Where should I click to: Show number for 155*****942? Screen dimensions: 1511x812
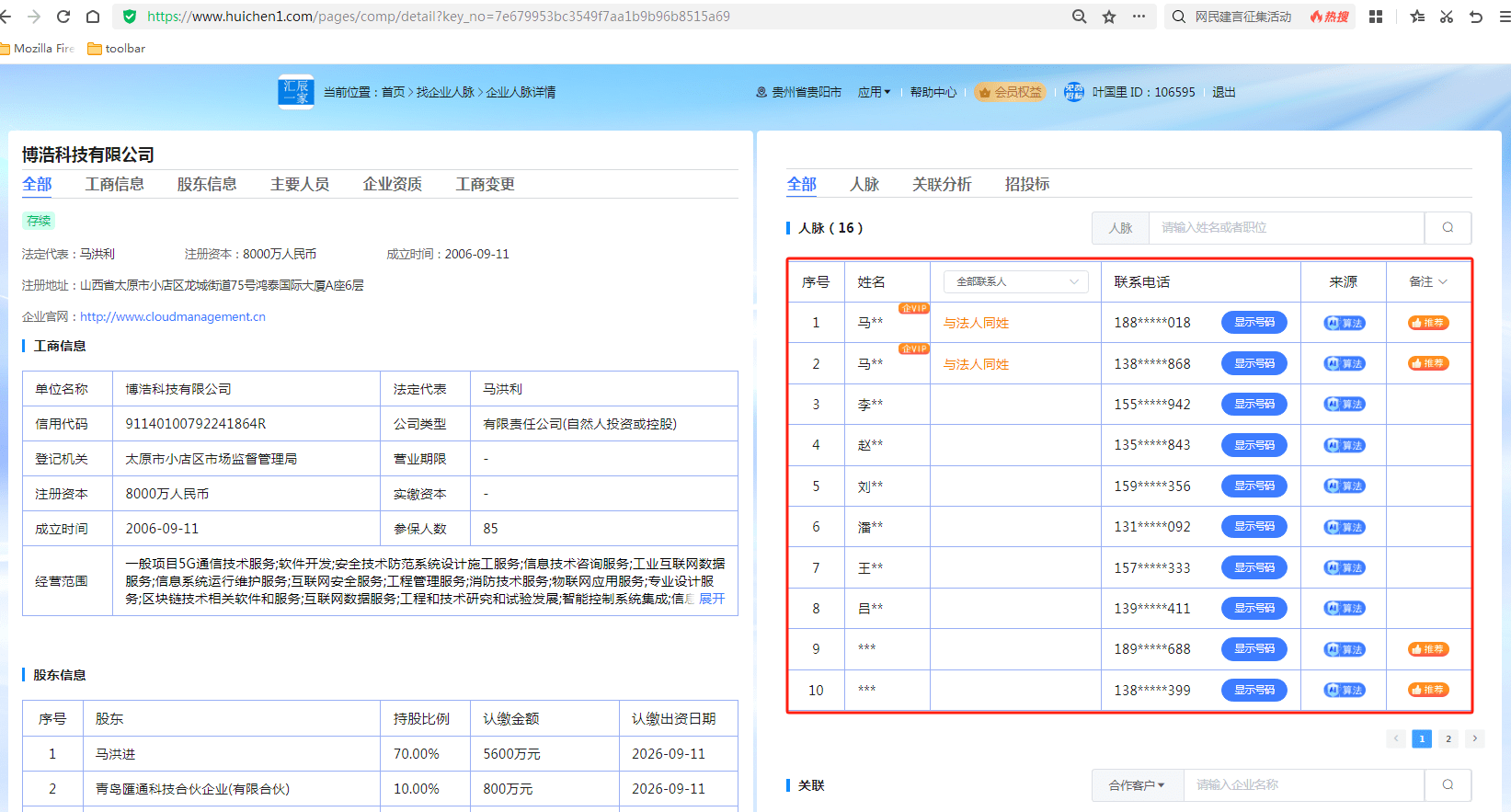[x=1254, y=405]
